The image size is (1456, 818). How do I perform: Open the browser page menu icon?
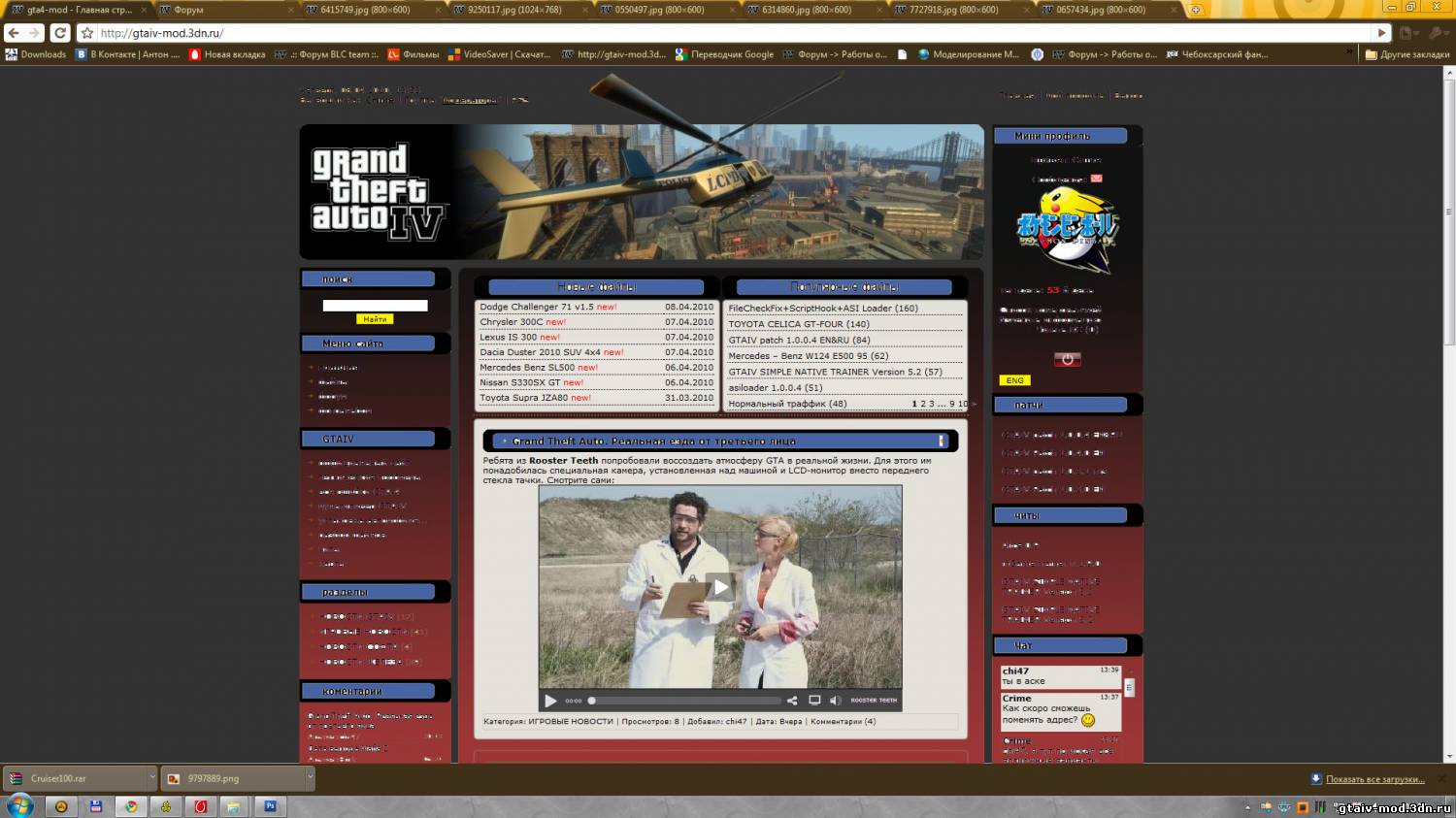[x=1406, y=33]
